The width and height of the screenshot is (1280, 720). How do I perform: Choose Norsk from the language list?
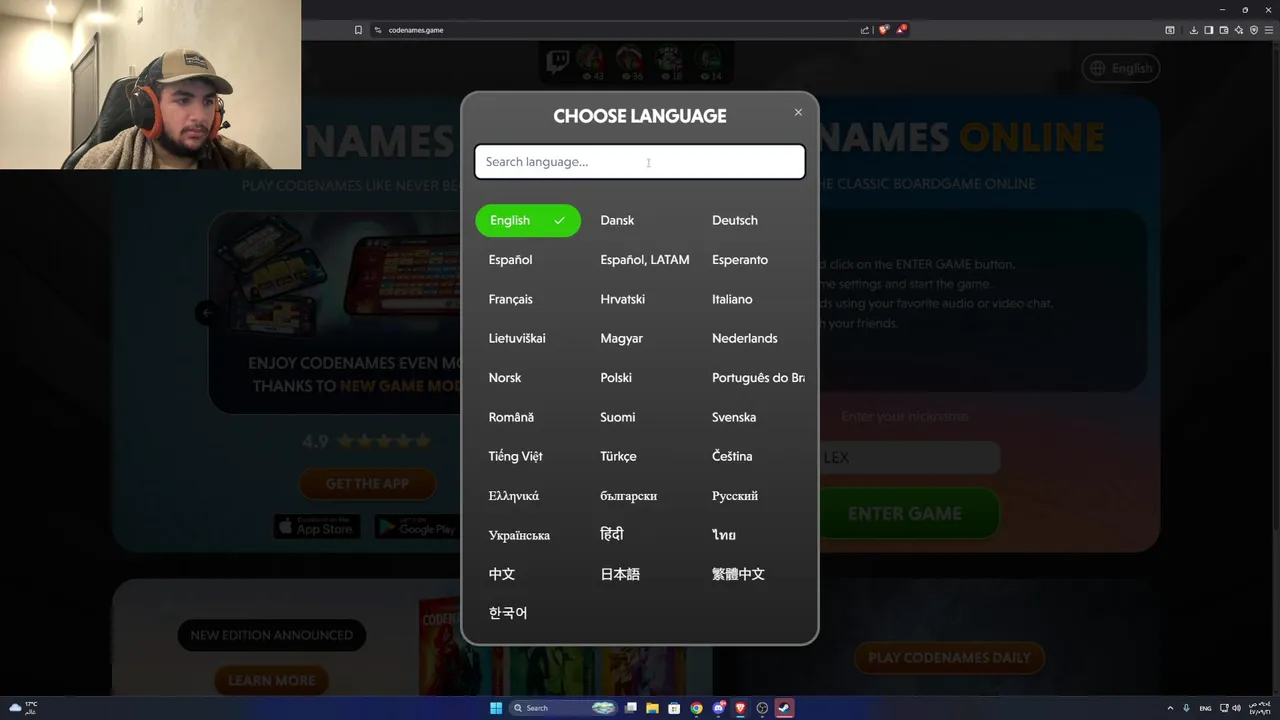(505, 378)
